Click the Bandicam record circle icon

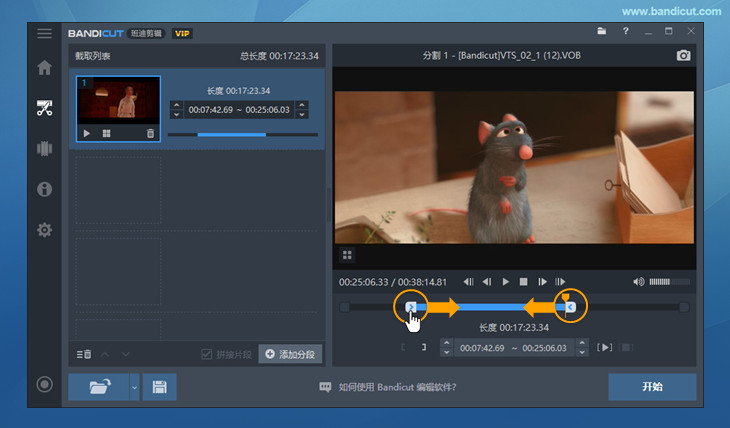coord(44,384)
